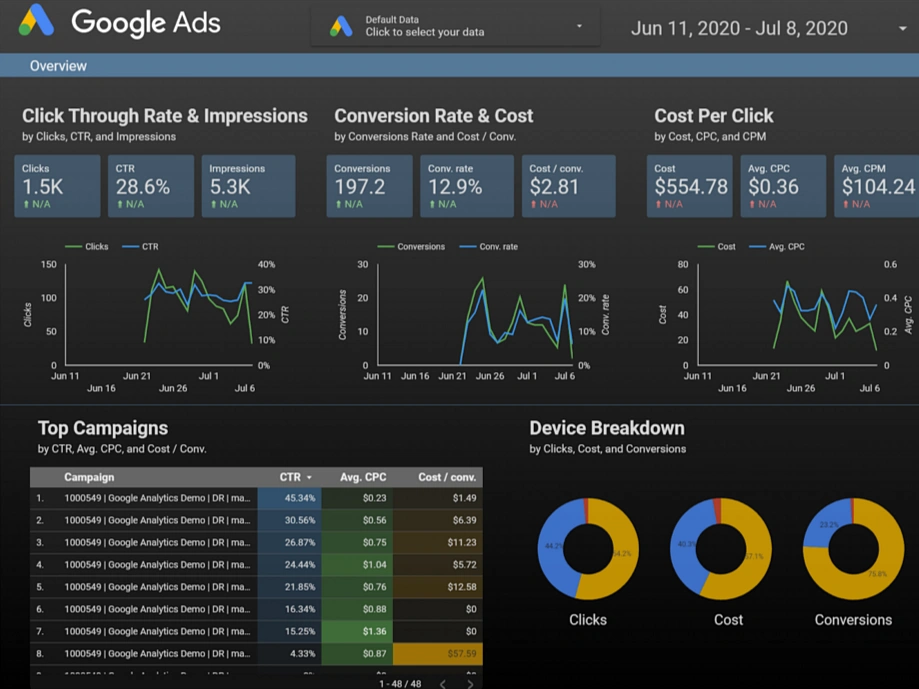919x689 pixels.
Task: Click the Conversion Rate & Cost title
Action: [434, 116]
